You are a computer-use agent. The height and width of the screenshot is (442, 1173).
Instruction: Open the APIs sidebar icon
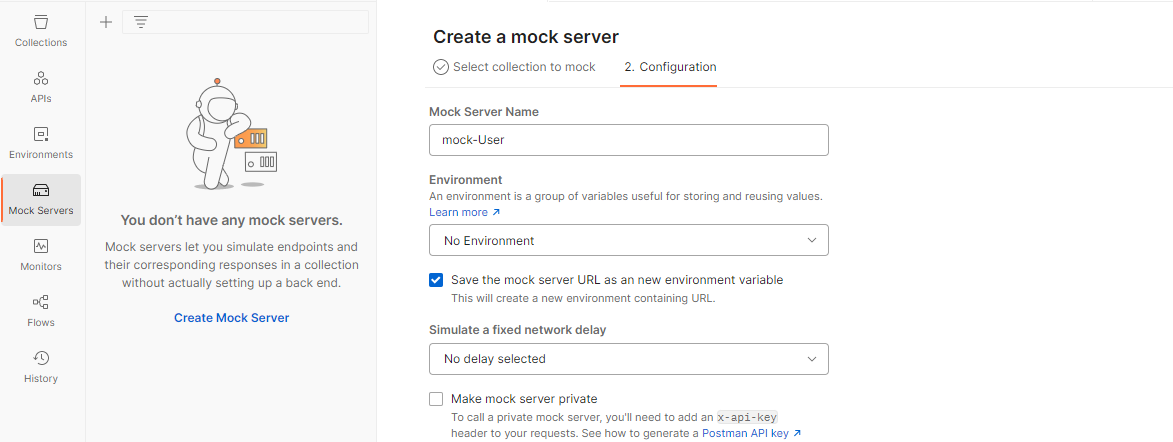pos(41,87)
